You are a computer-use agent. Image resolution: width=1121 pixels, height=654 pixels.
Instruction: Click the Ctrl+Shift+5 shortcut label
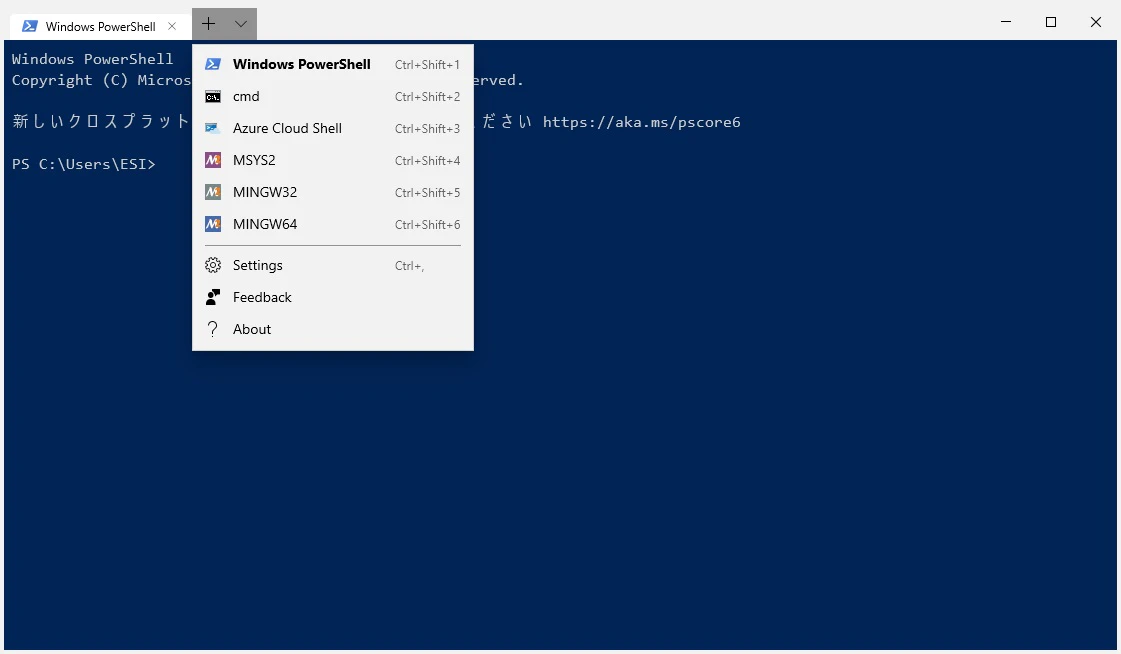coord(428,193)
